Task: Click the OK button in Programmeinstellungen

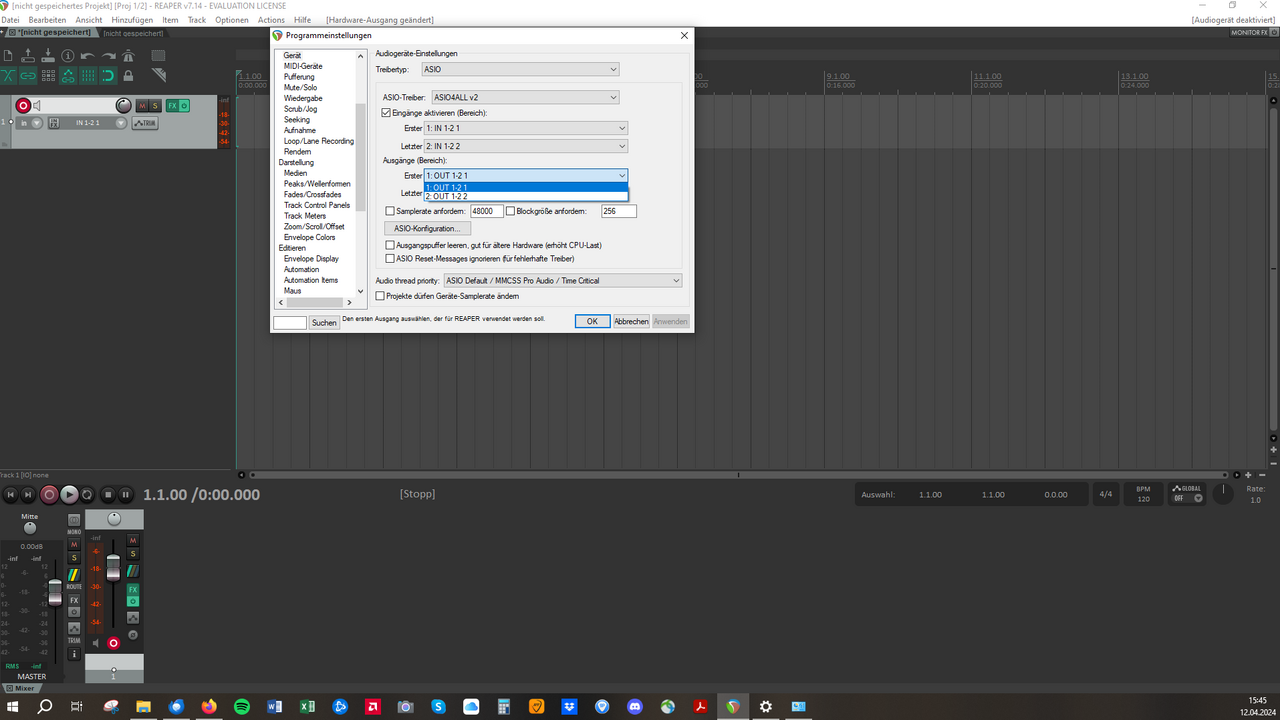Action: pyautogui.click(x=592, y=321)
